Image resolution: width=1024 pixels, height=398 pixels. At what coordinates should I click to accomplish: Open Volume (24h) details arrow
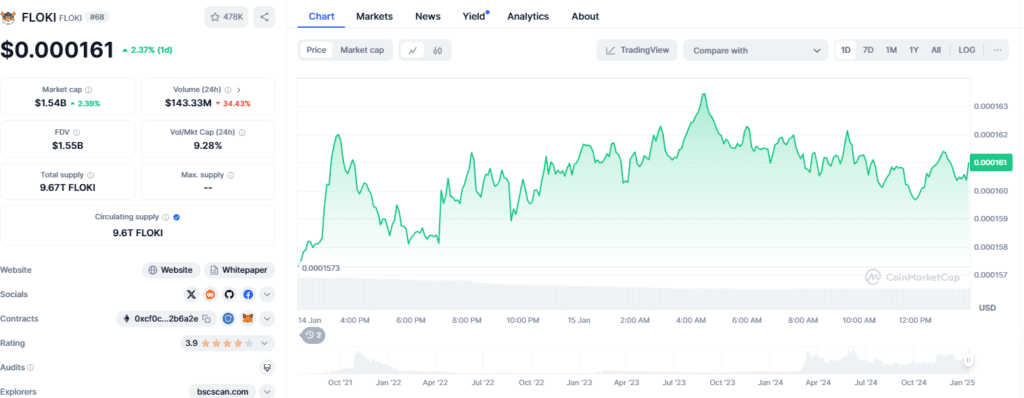click(x=239, y=90)
